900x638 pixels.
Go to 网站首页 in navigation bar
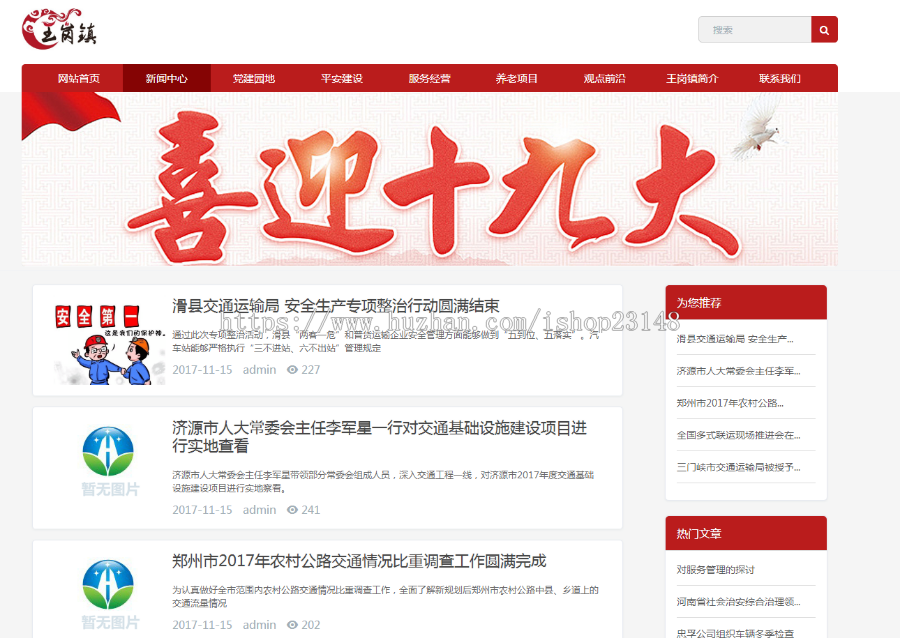click(79, 79)
